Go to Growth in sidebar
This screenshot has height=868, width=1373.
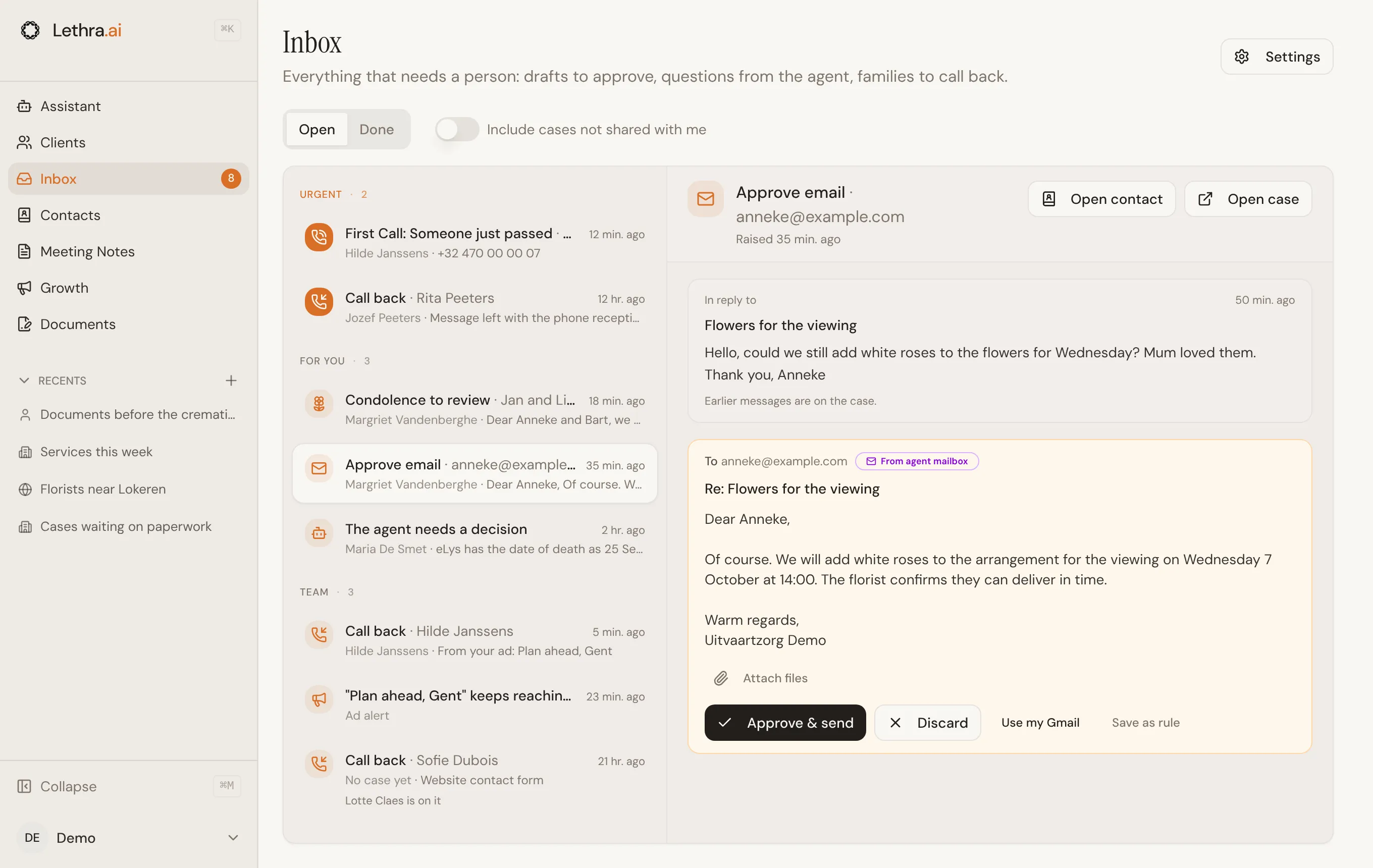click(128, 288)
